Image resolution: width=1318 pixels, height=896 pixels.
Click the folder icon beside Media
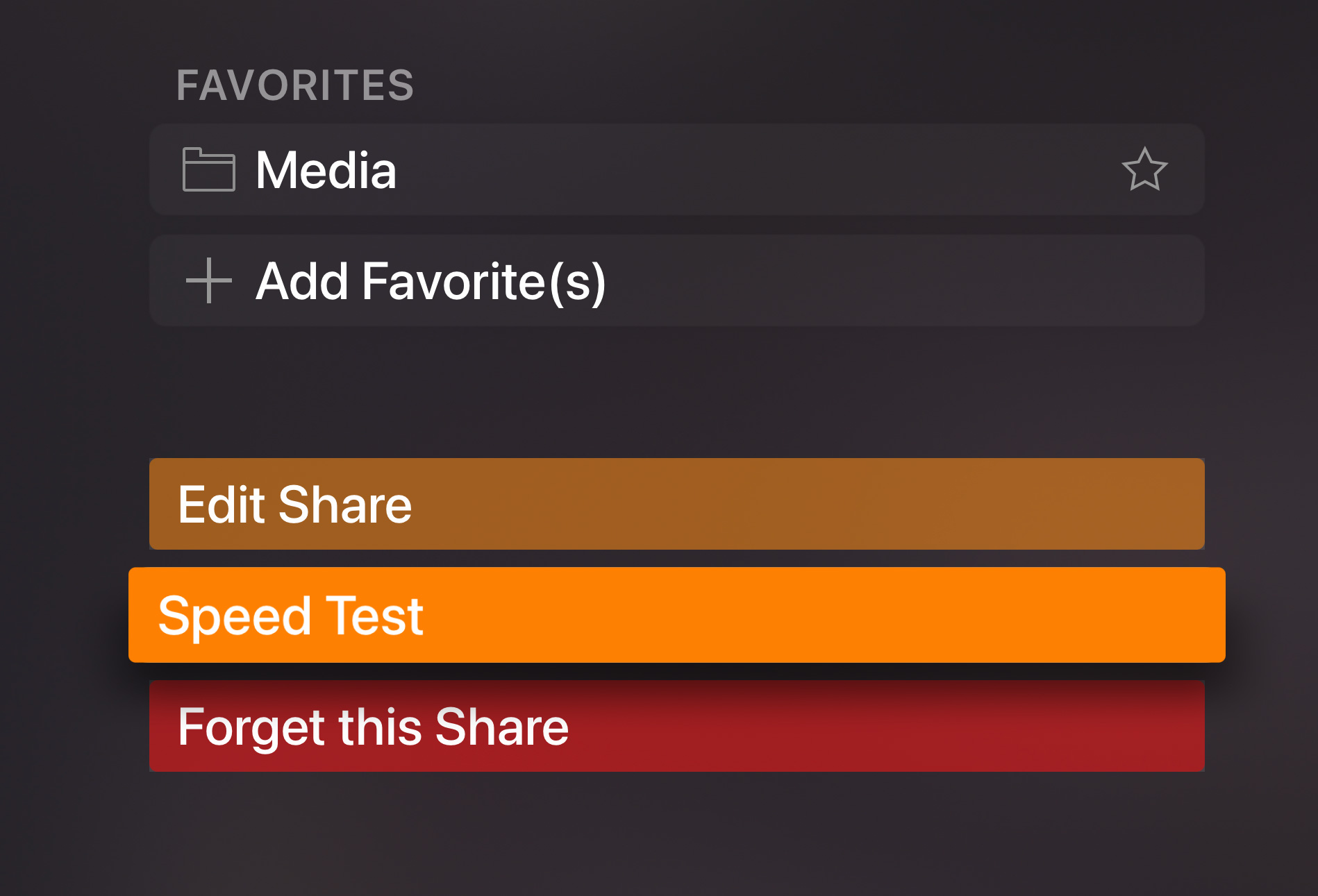click(208, 169)
